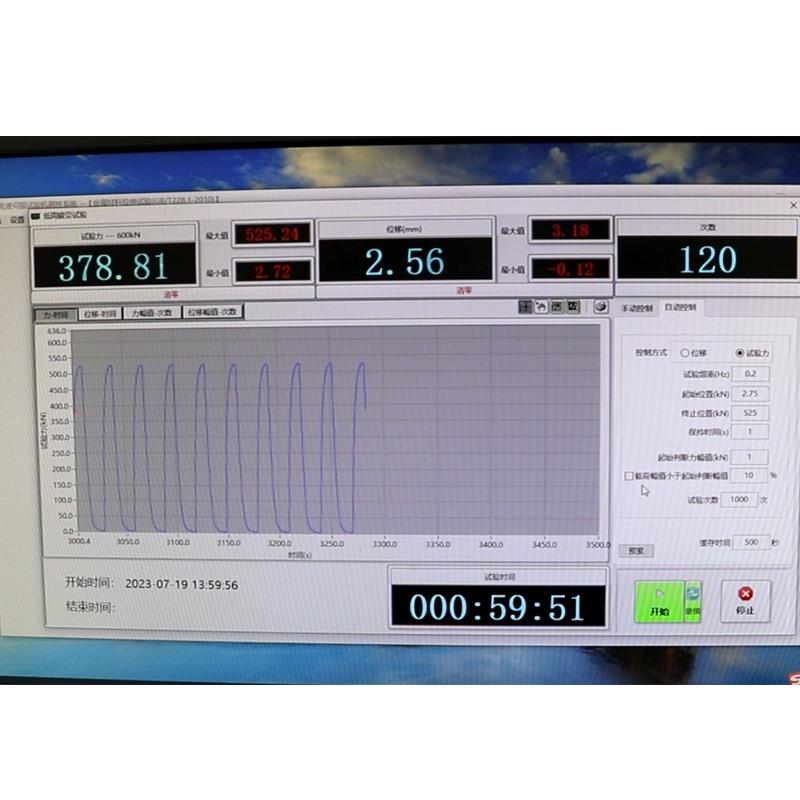
Task: Click the 起始判断力幅值(kN) input field
Action: (x=749, y=457)
